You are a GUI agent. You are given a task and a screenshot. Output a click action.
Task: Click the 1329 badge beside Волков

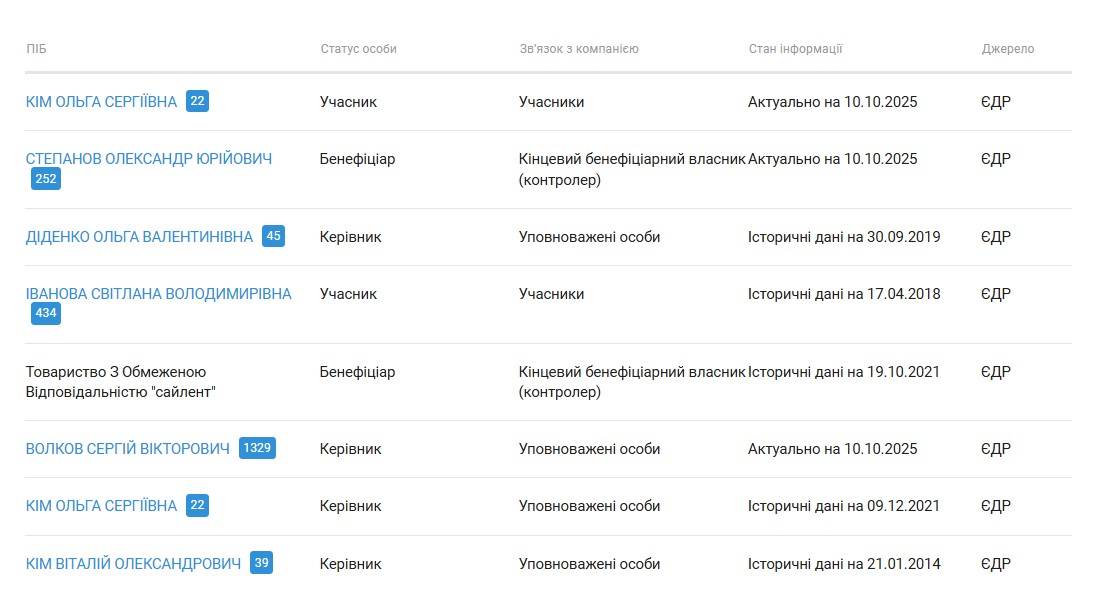pos(257,448)
